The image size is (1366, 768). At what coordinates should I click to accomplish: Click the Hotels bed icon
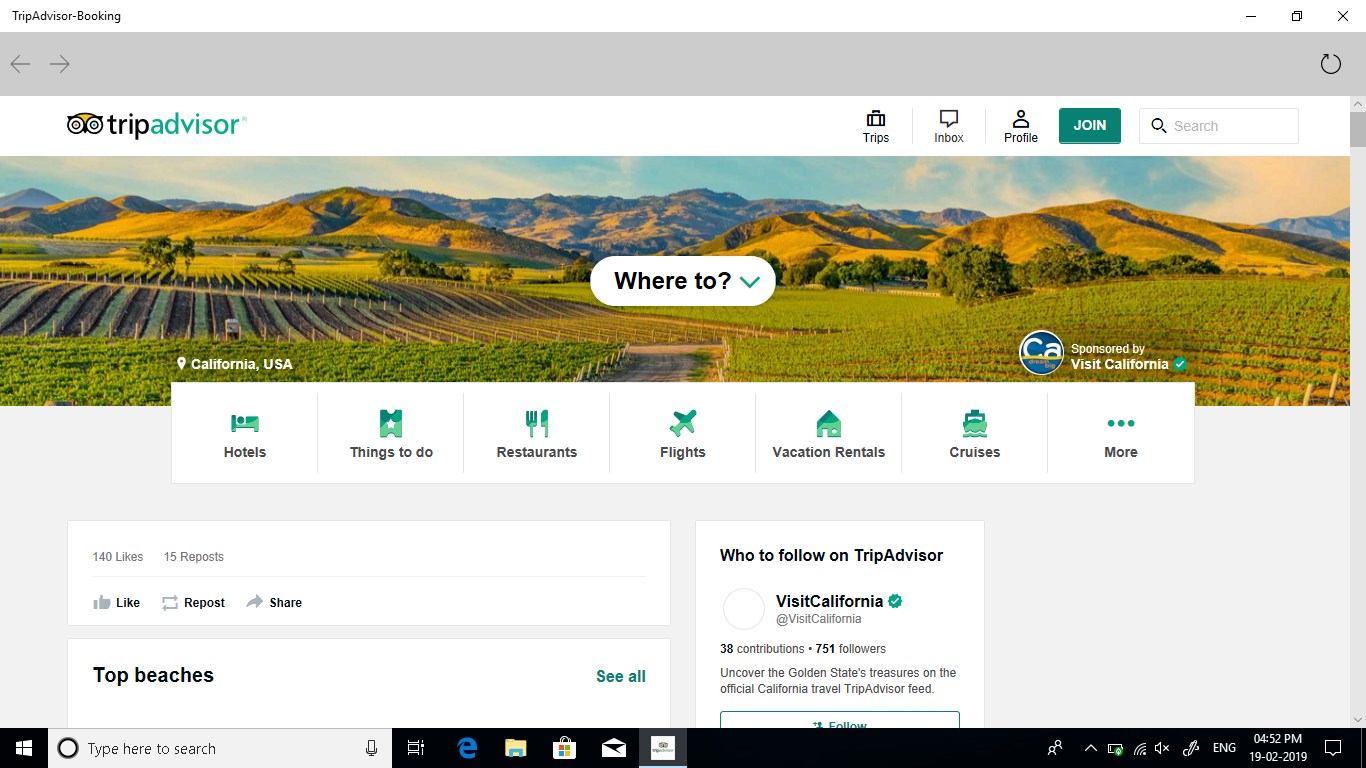(x=245, y=423)
